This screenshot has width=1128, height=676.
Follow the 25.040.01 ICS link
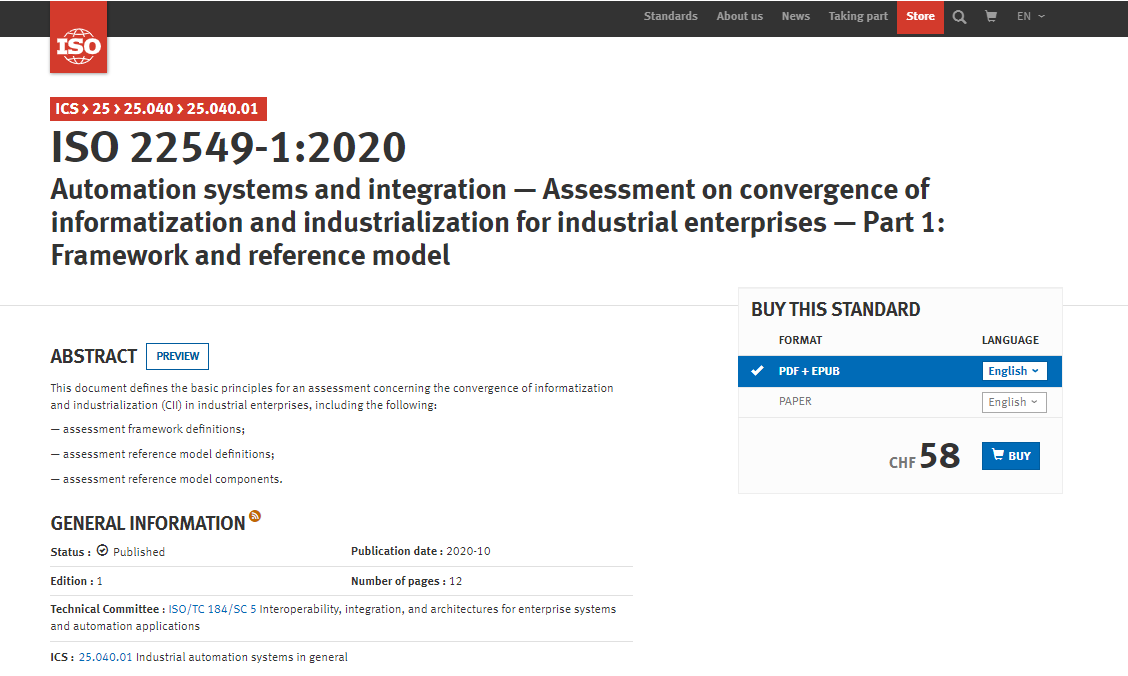[x=105, y=657]
